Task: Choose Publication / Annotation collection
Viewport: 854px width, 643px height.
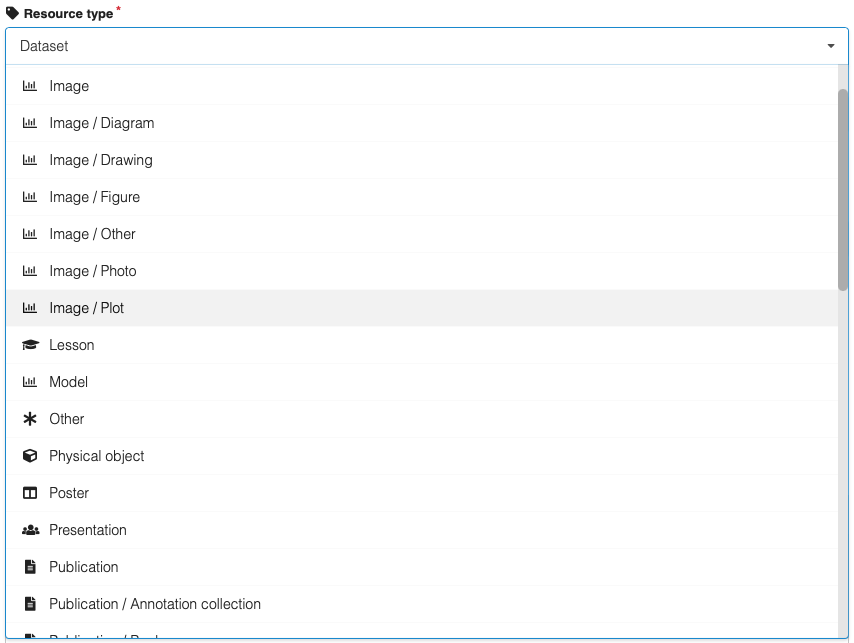Action: tap(155, 604)
